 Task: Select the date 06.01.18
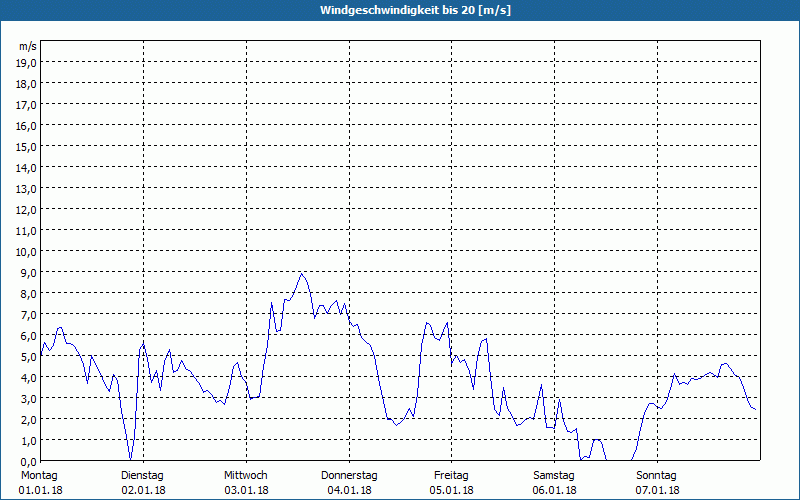click(x=555, y=490)
